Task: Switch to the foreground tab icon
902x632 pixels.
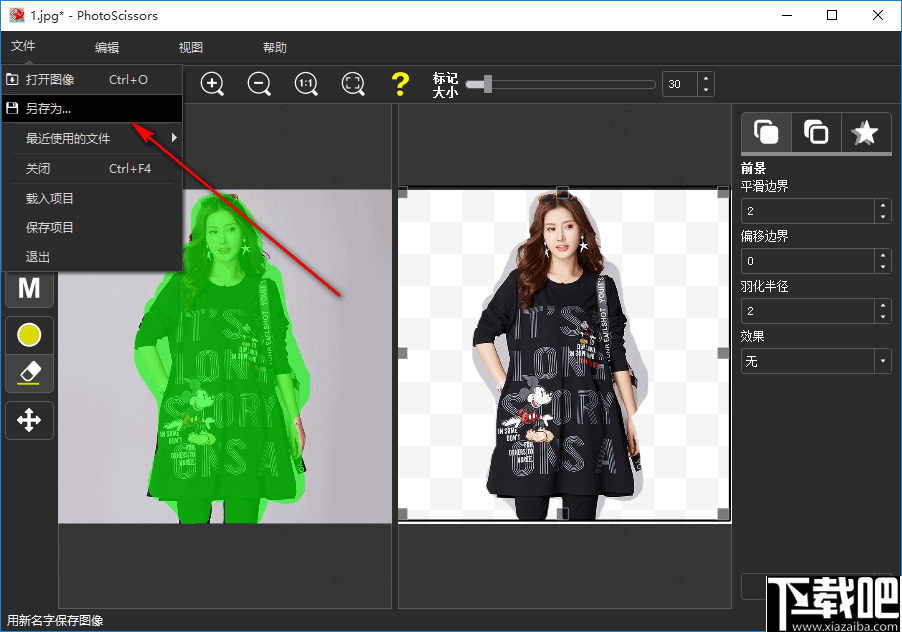Action: [x=766, y=132]
